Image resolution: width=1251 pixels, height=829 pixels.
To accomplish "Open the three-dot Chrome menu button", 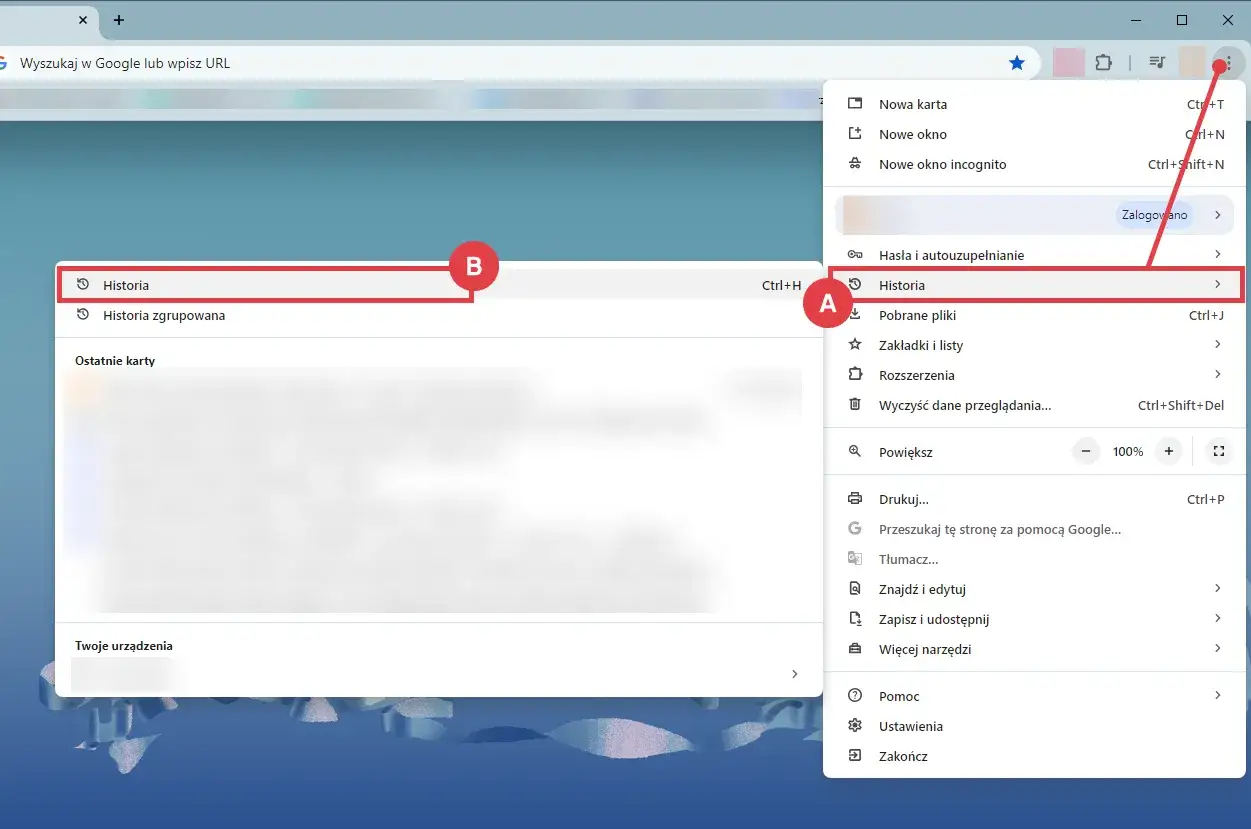I will (1227, 63).
